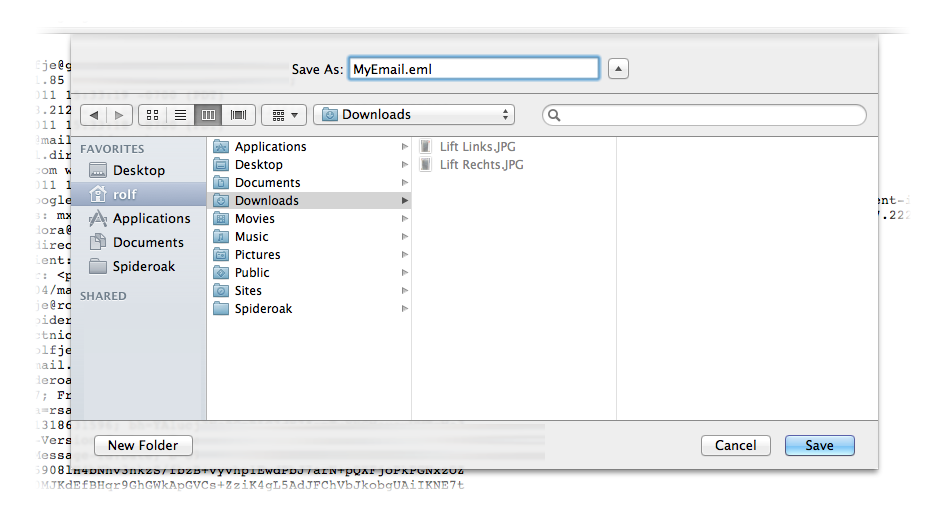The height and width of the screenshot is (523, 938).
Task: Open the Movies folder in column list
Action: (254, 219)
